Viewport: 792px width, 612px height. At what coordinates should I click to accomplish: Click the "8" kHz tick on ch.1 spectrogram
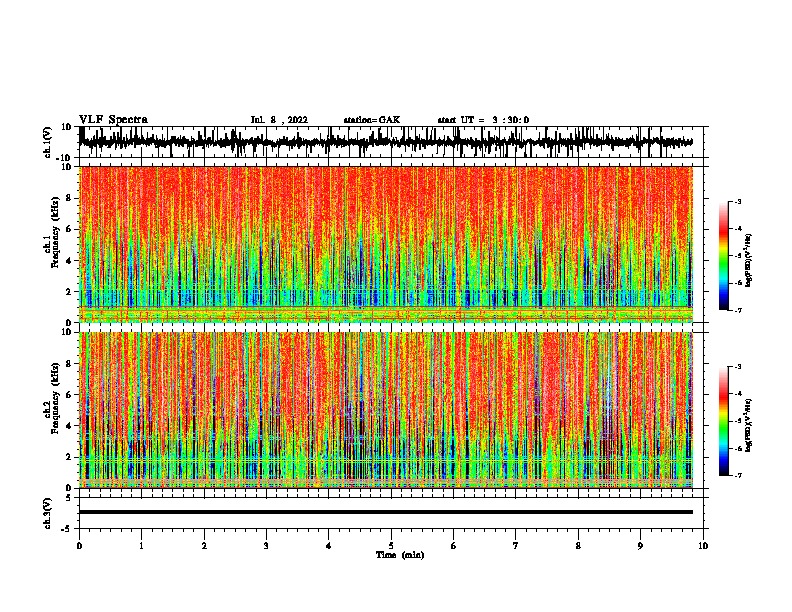pyautogui.click(x=69, y=198)
